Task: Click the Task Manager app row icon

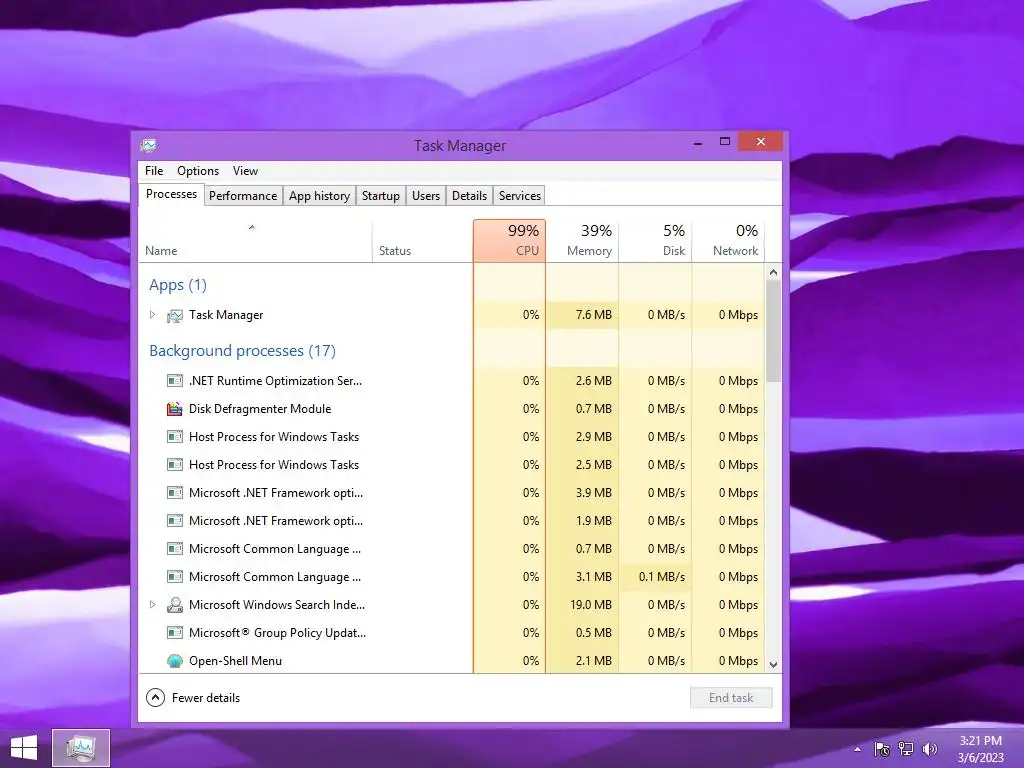Action: (x=174, y=315)
